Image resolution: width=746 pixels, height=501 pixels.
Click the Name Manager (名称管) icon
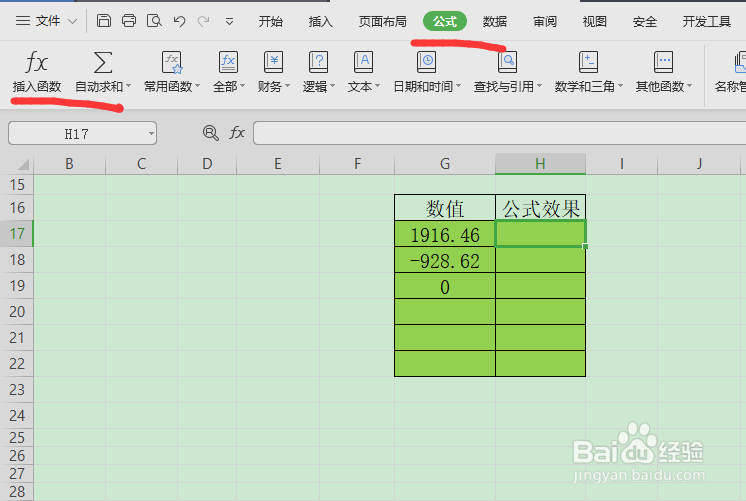pyautogui.click(x=739, y=62)
